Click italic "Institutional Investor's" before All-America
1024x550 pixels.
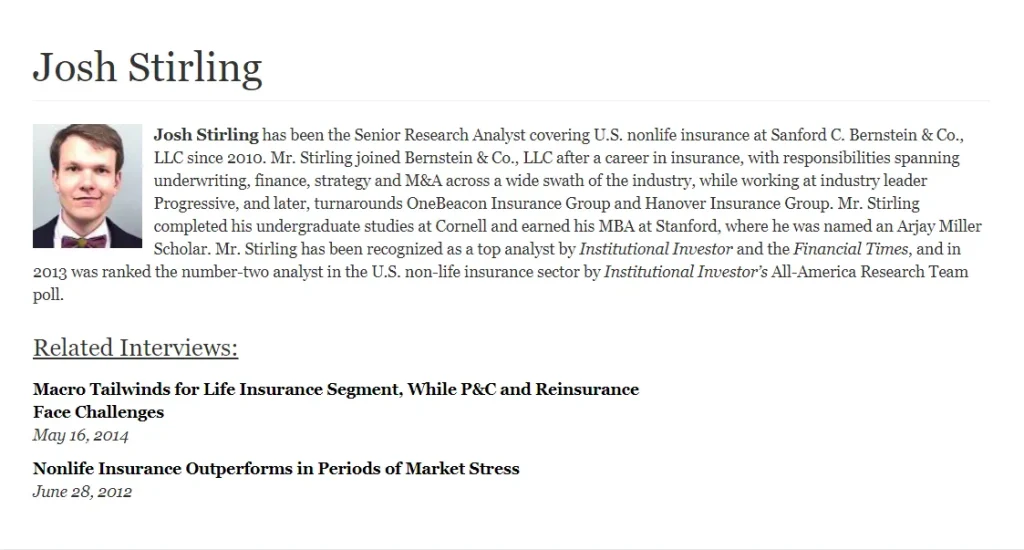pos(686,272)
